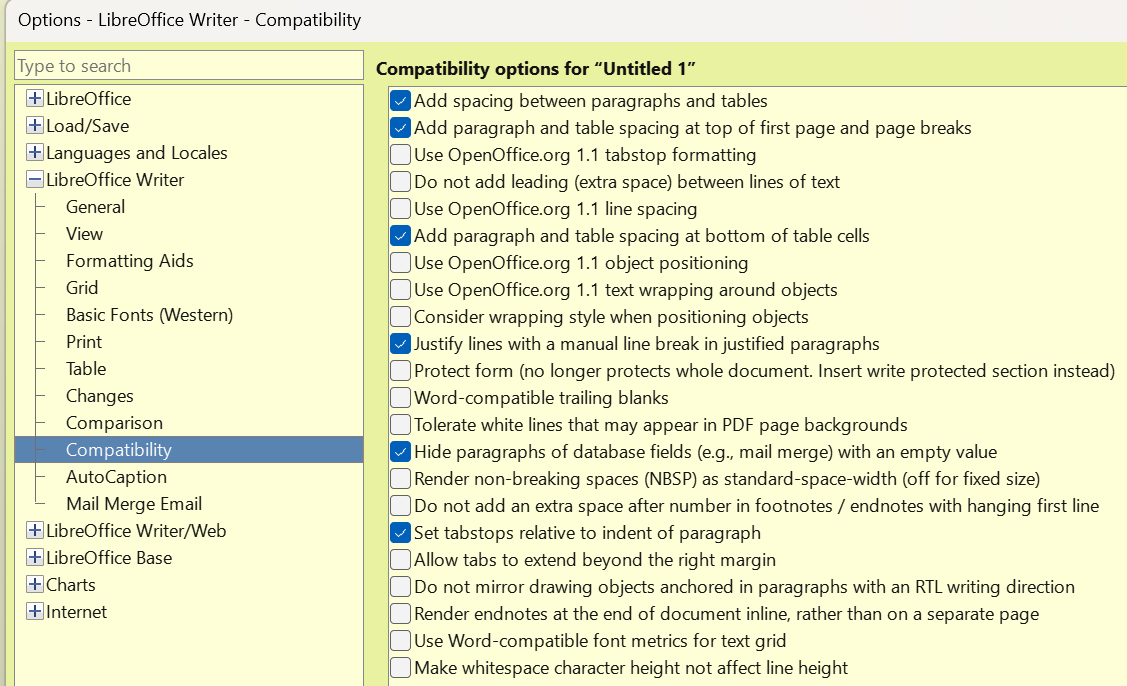Uncheck spacing at top of first page option
This screenshot has width=1127, height=686.
tap(400, 128)
